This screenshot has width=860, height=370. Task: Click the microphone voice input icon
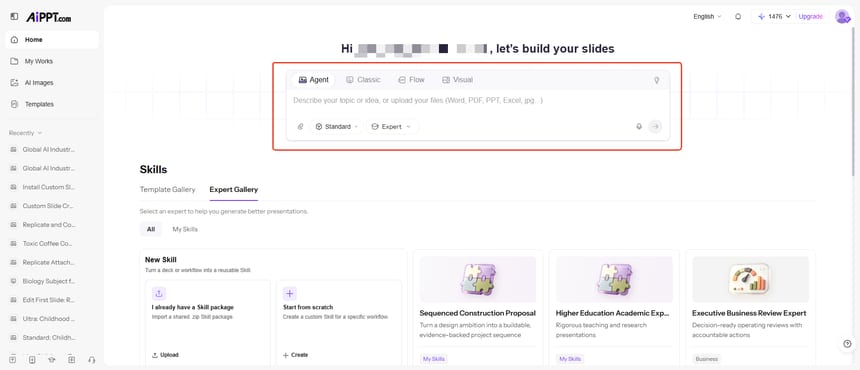639,127
